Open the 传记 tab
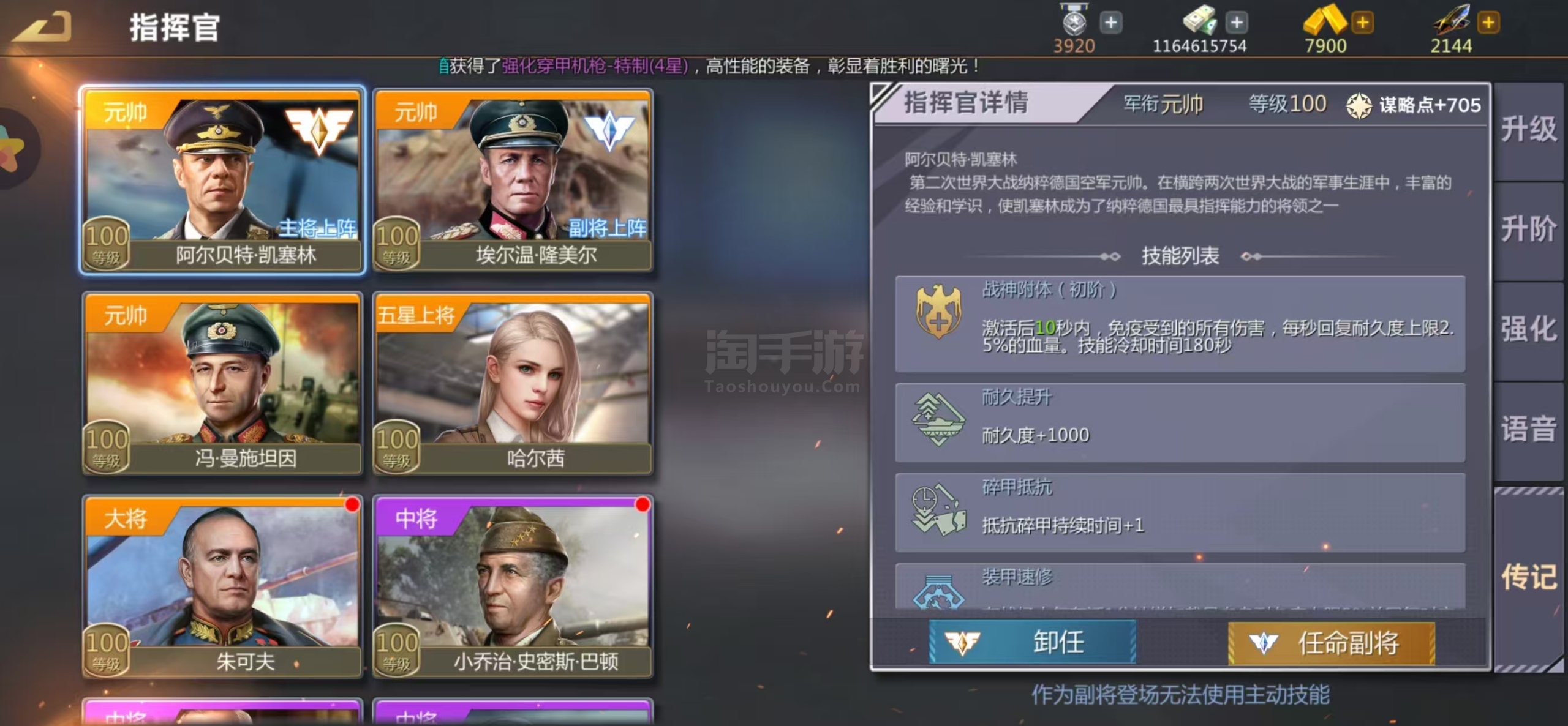This screenshot has height=726, width=1568. (x=1528, y=578)
